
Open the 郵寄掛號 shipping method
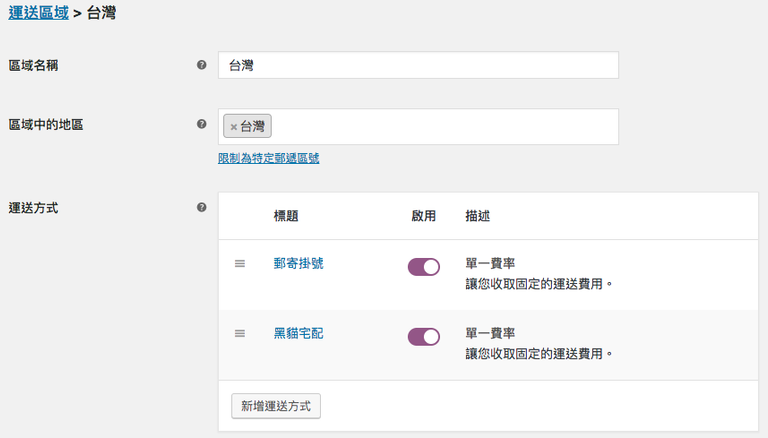(x=298, y=264)
